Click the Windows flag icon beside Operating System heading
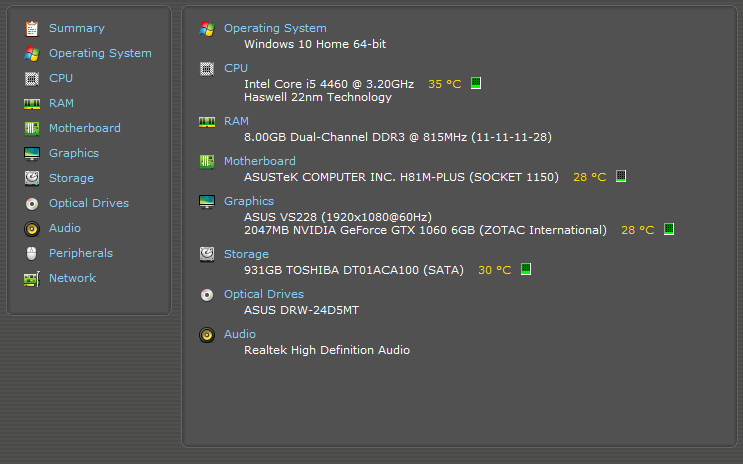The width and height of the screenshot is (743, 464). coord(207,29)
